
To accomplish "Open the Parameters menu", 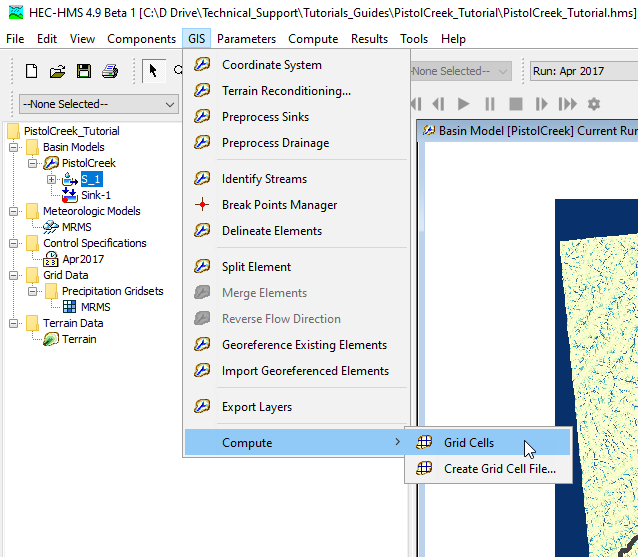I will 246,39.
